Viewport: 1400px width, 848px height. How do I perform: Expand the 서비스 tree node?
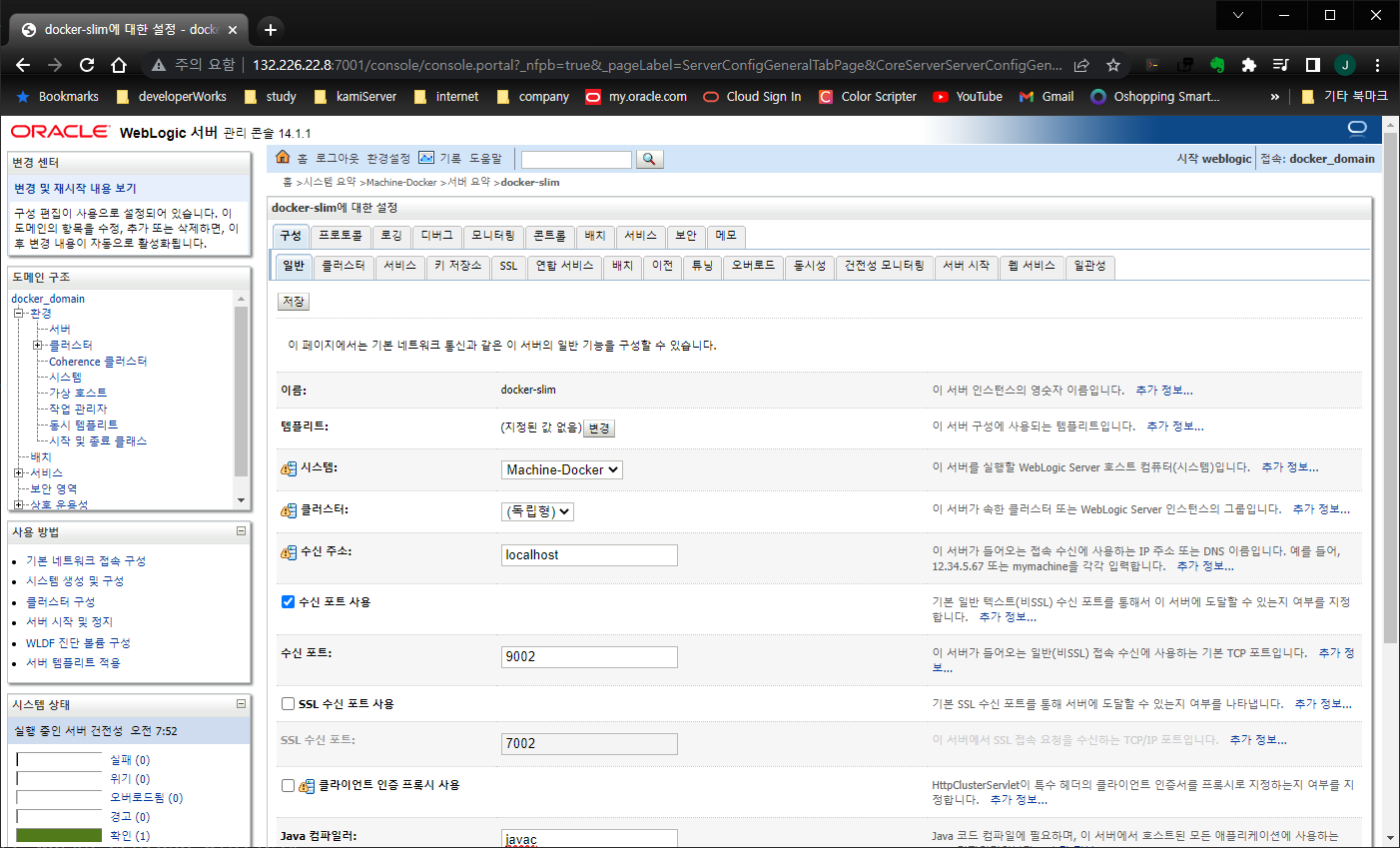click(18, 473)
